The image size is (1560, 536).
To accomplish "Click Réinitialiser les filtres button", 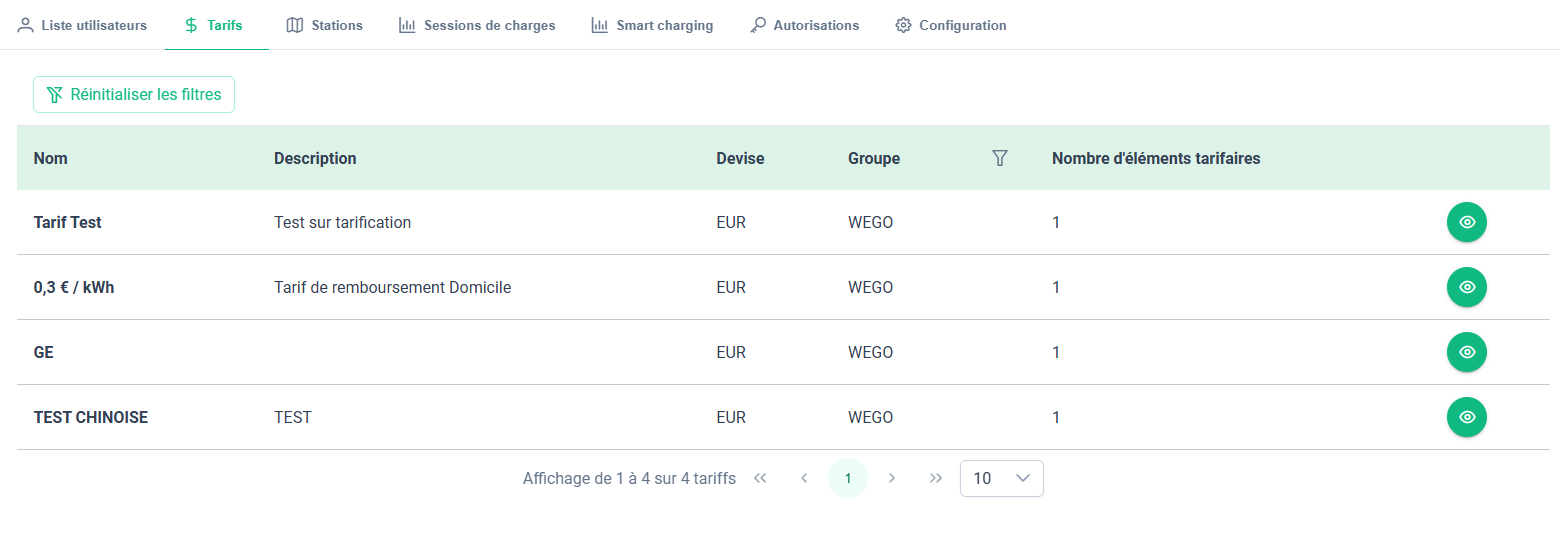I will point(134,95).
